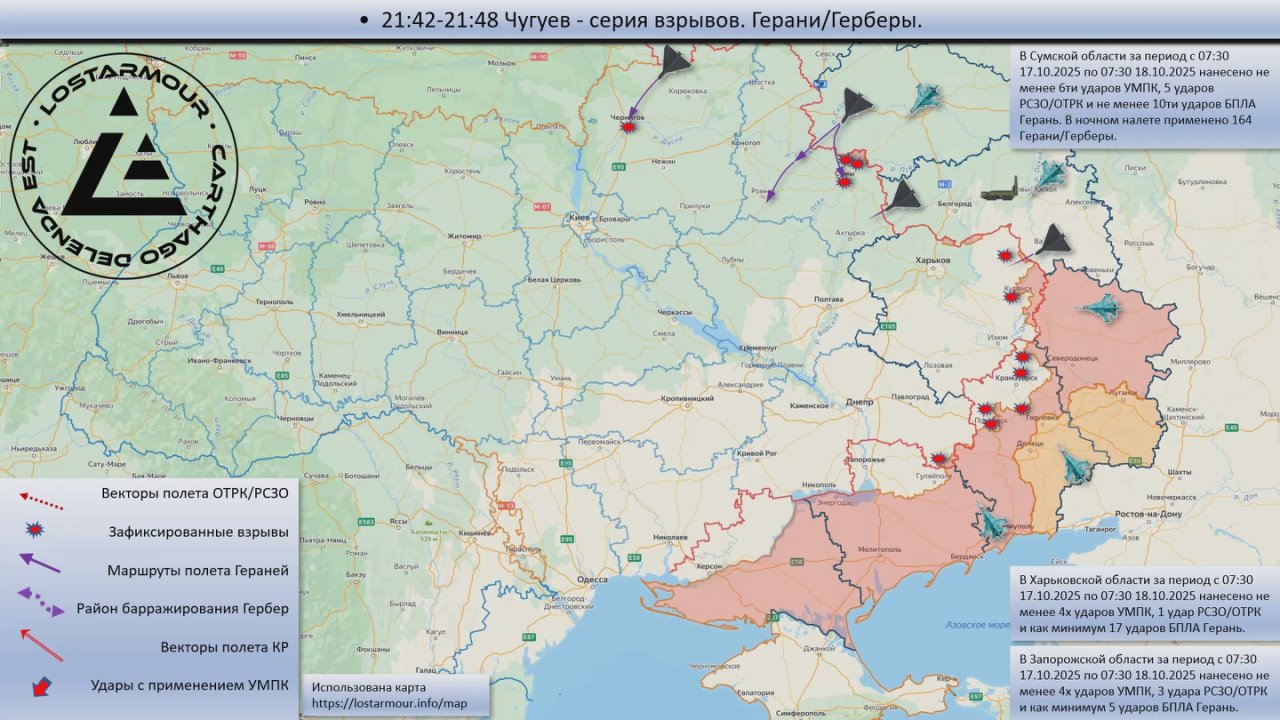Select the fighter jet icon near Mariupol
This screenshot has height=720, width=1280.
(992, 524)
